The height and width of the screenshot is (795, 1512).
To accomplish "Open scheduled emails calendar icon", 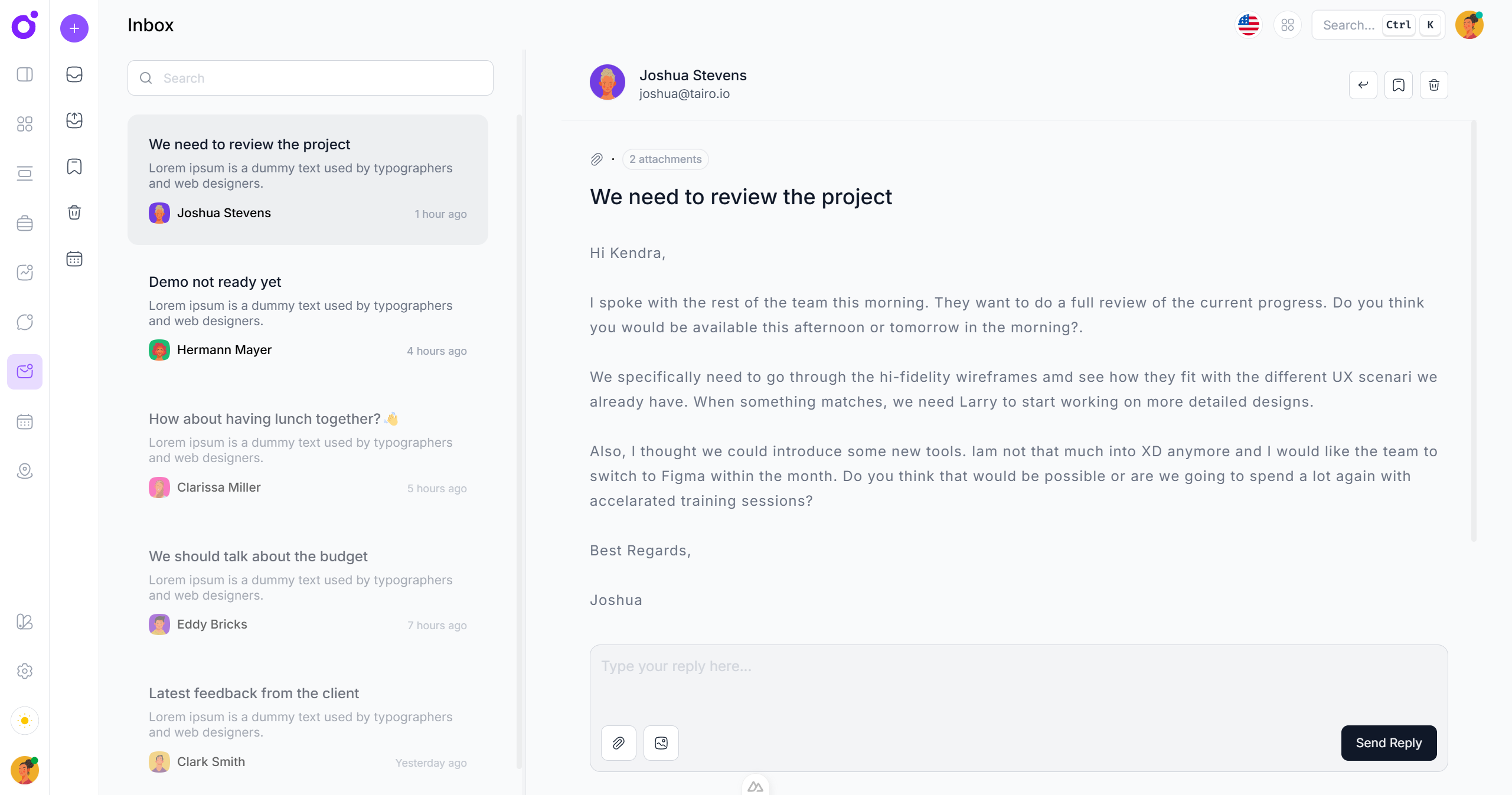I will click(x=74, y=259).
